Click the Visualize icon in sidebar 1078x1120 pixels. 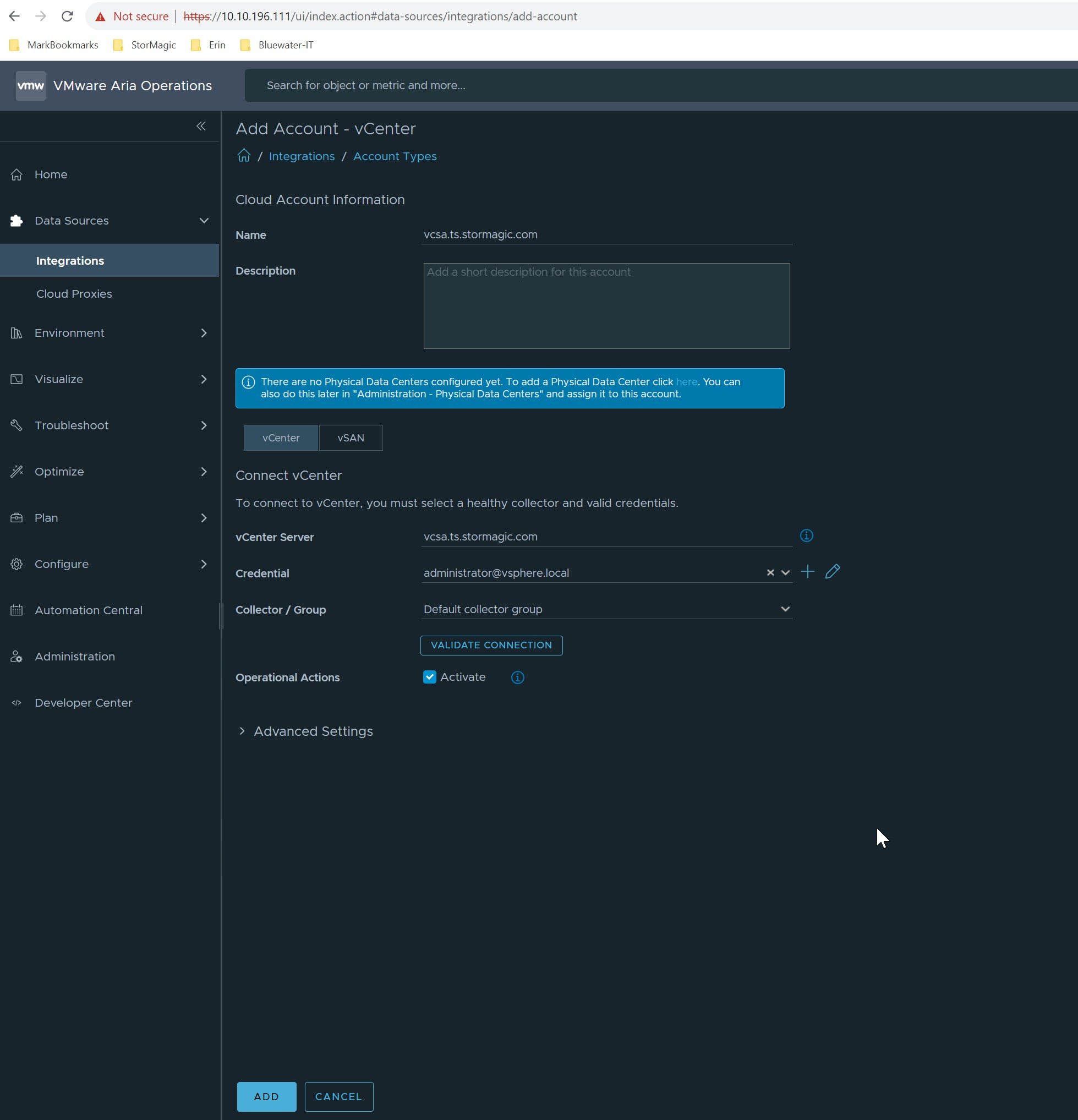pyautogui.click(x=17, y=379)
